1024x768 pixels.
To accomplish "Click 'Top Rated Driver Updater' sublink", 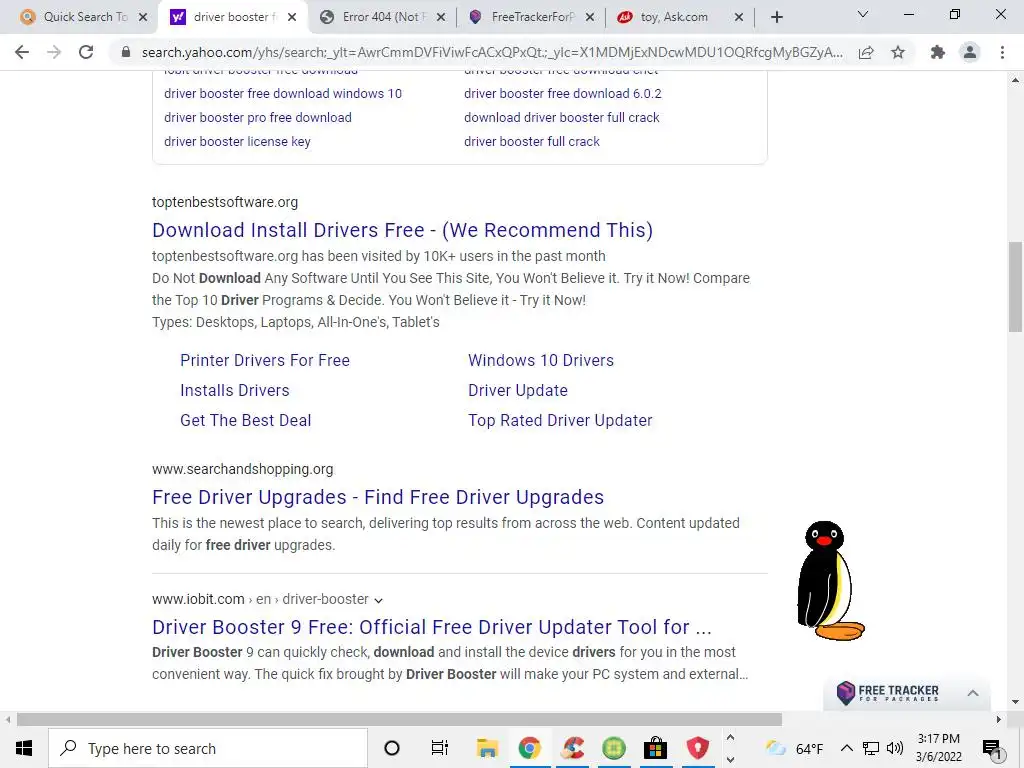I will pos(560,421).
